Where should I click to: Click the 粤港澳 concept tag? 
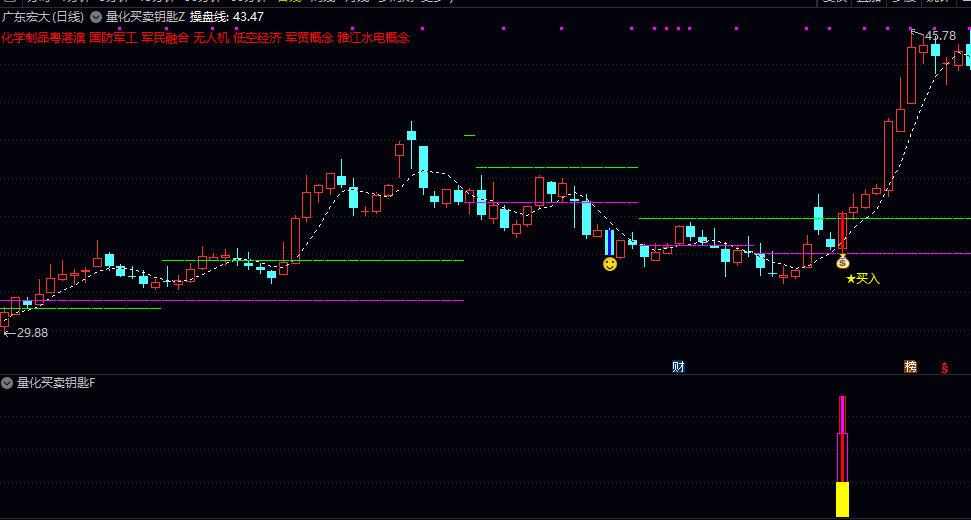(65, 38)
